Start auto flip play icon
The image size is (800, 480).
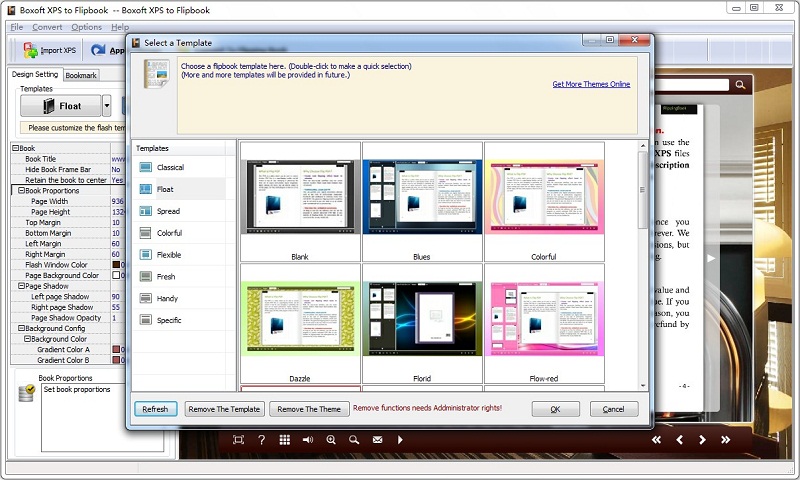pyautogui.click(x=400, y=440)
